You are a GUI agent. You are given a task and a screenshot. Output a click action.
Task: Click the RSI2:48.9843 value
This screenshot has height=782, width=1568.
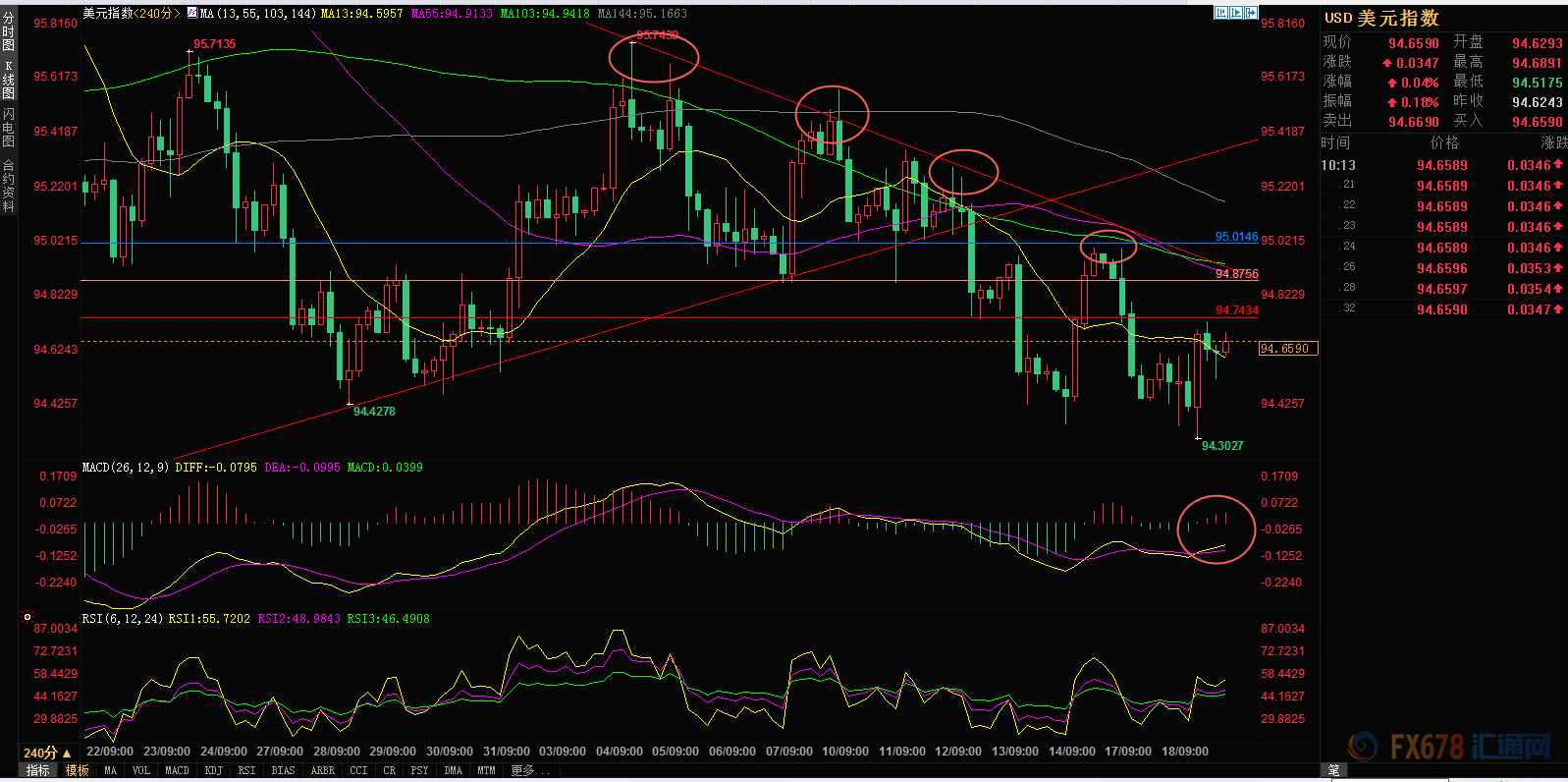(x=298, y=619)
